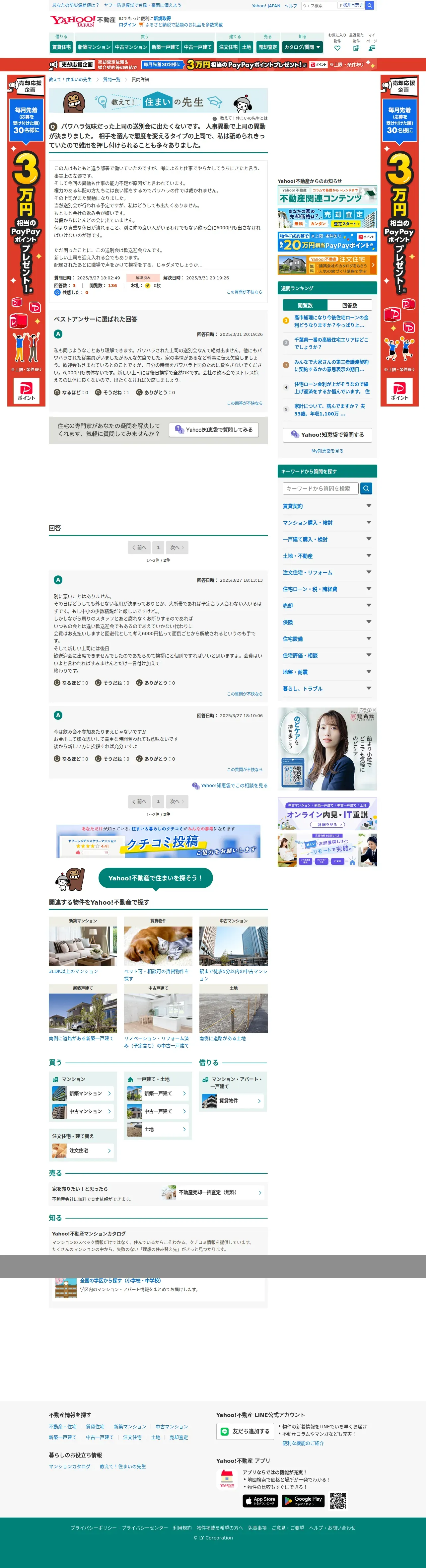Expand 住宅ローン・税・諸経費 category

[x=327, y=589]
